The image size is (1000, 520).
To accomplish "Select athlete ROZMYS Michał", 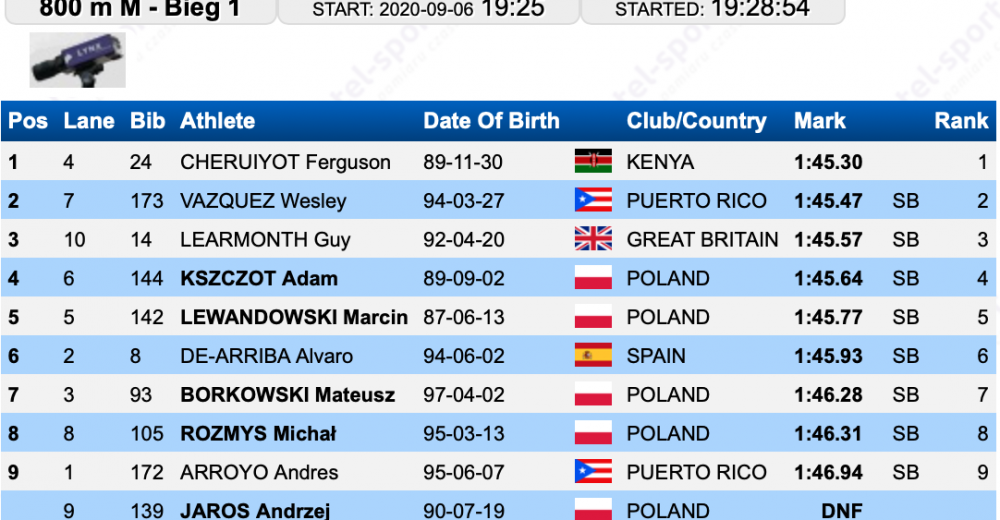I will pos(258,433).
